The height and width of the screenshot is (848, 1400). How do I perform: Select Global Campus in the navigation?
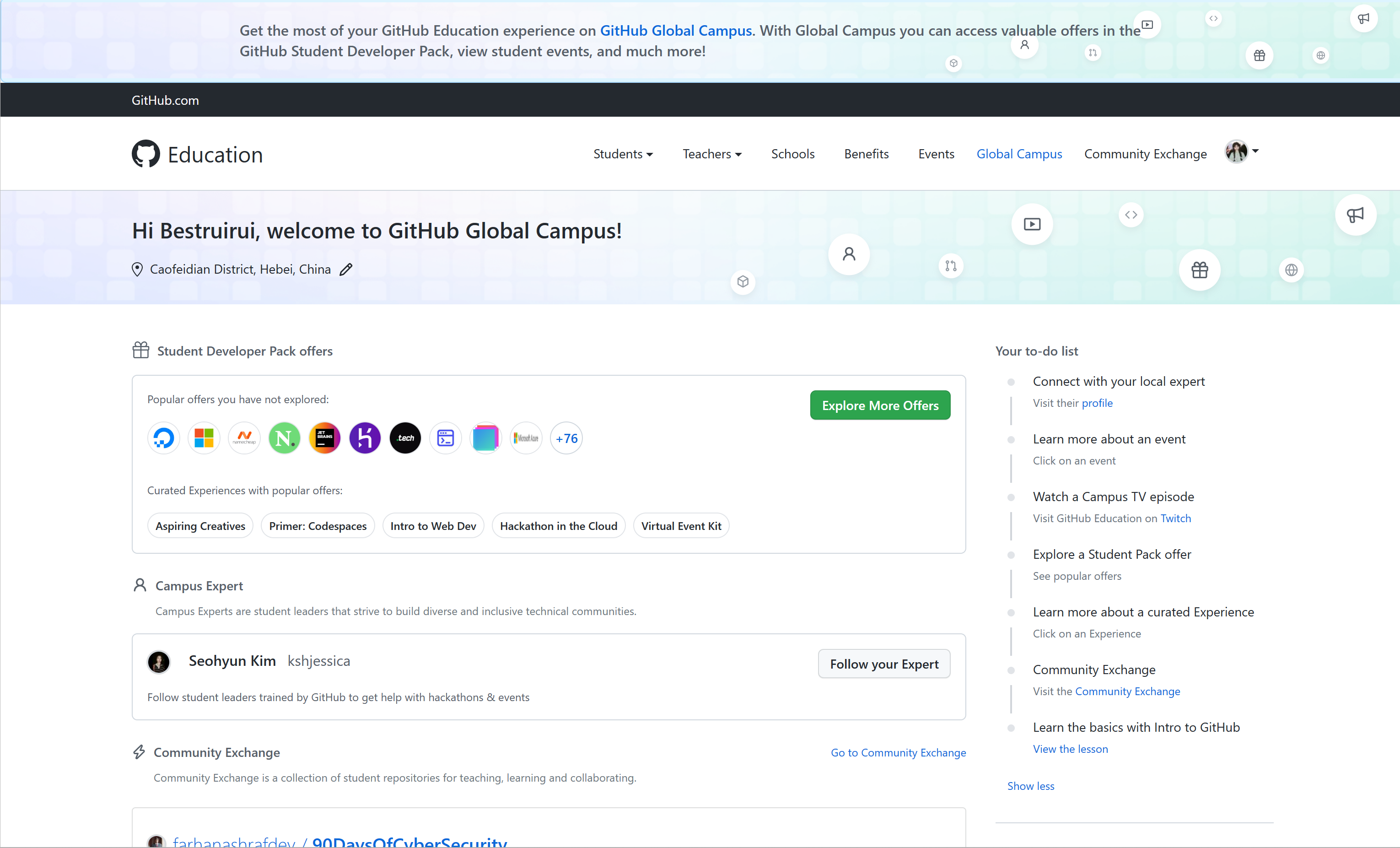(1019, 154)
